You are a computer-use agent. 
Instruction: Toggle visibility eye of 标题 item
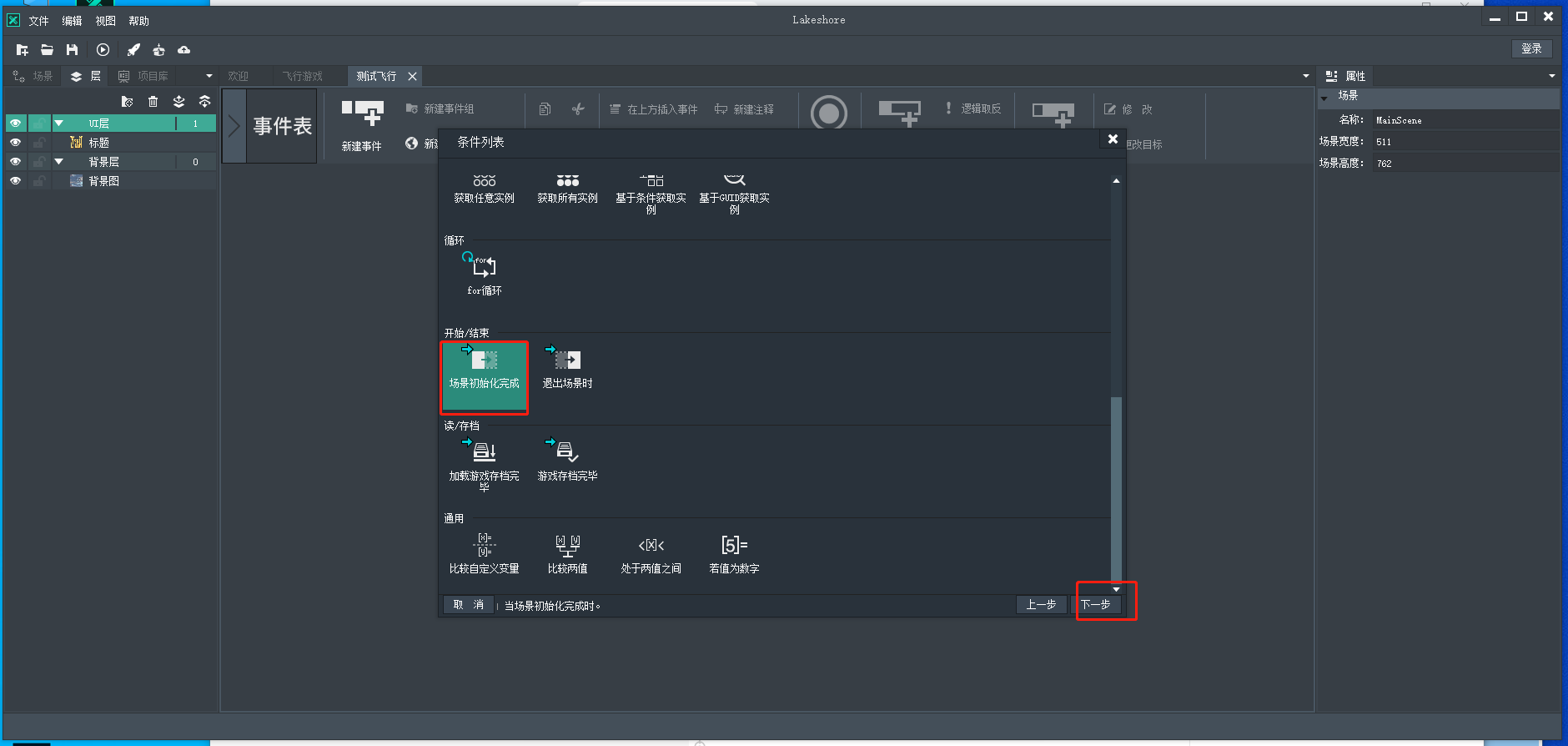pyautogui.click(x=15, y=143)
